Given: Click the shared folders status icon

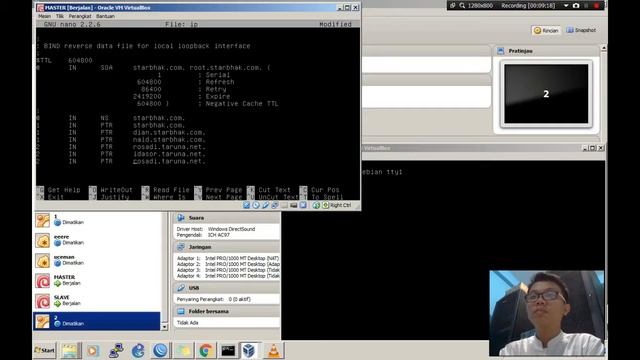Looking at the screenshot, I should click(x=284, y=205).
